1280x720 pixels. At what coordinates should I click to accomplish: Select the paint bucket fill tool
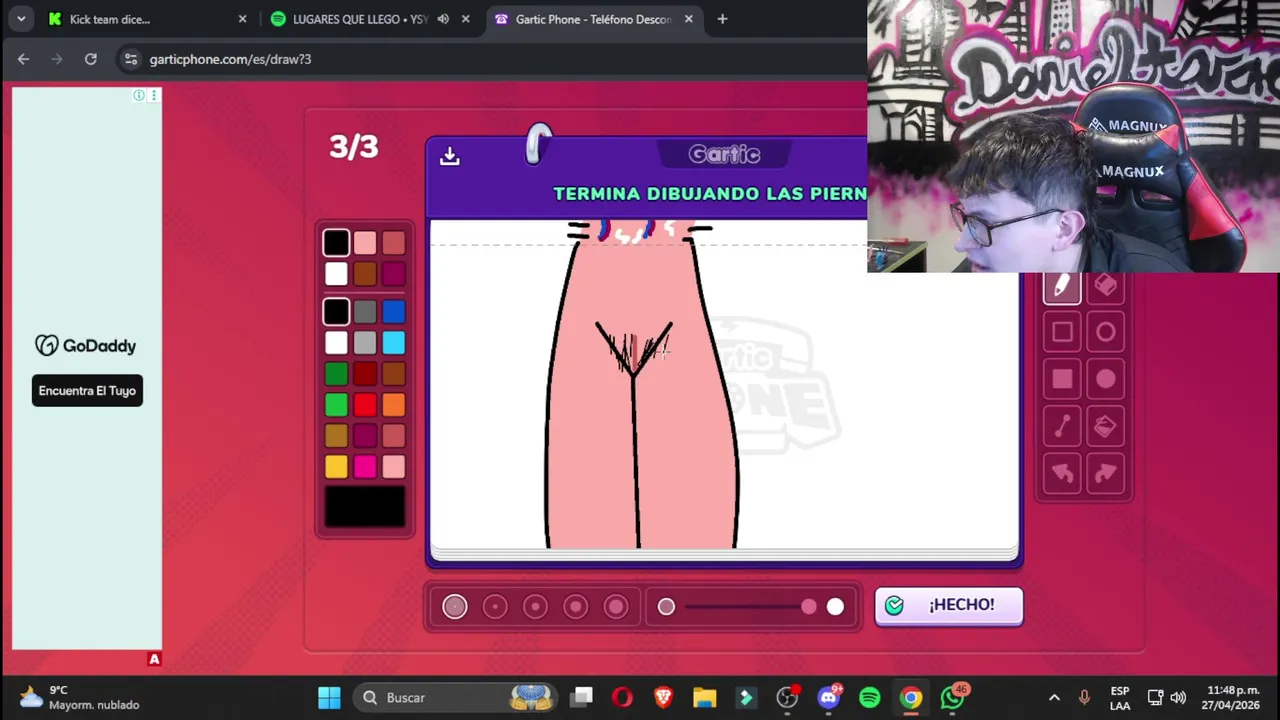(x=1105, y=427)
